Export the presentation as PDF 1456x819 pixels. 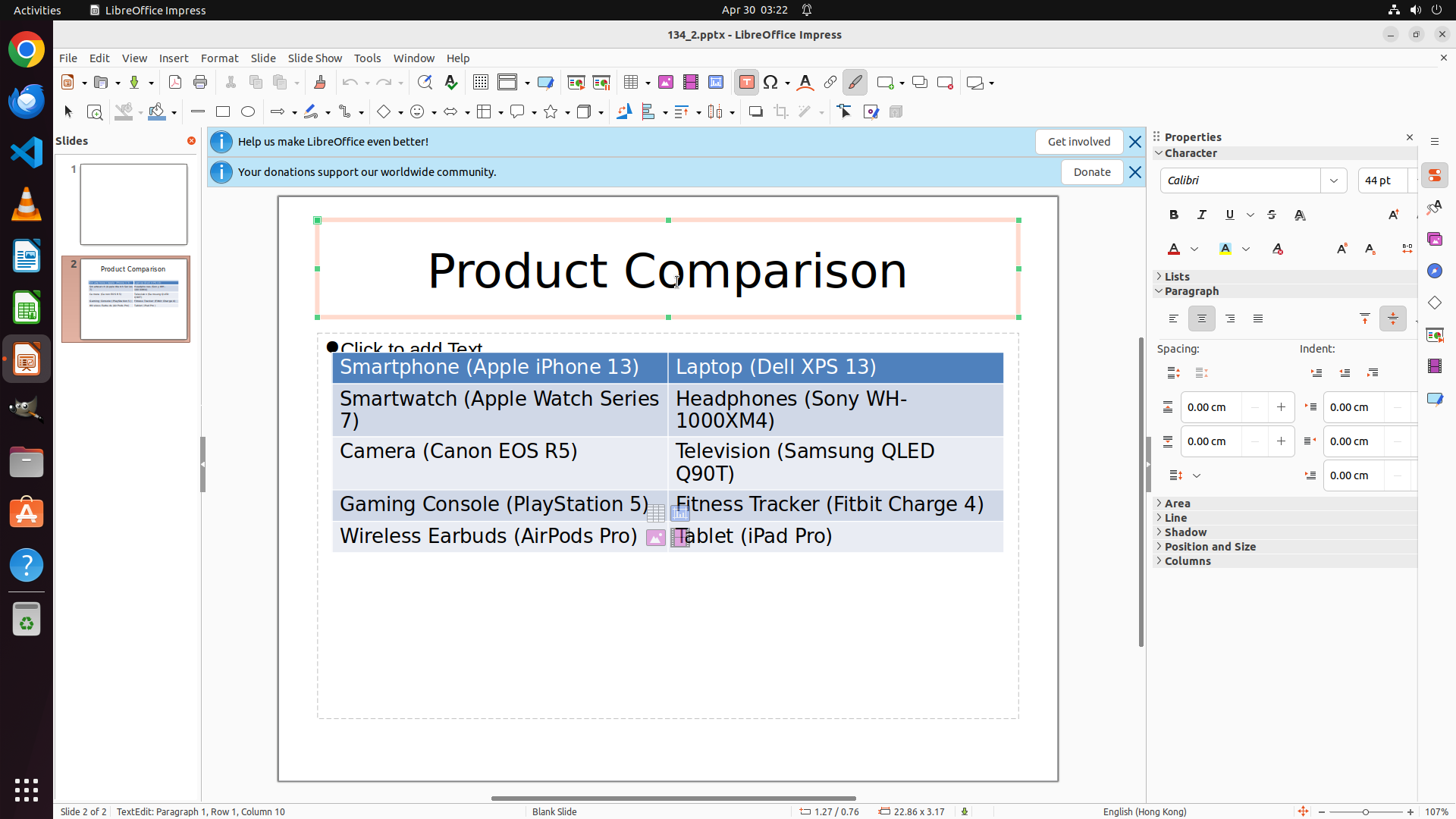tap(175, 83)
